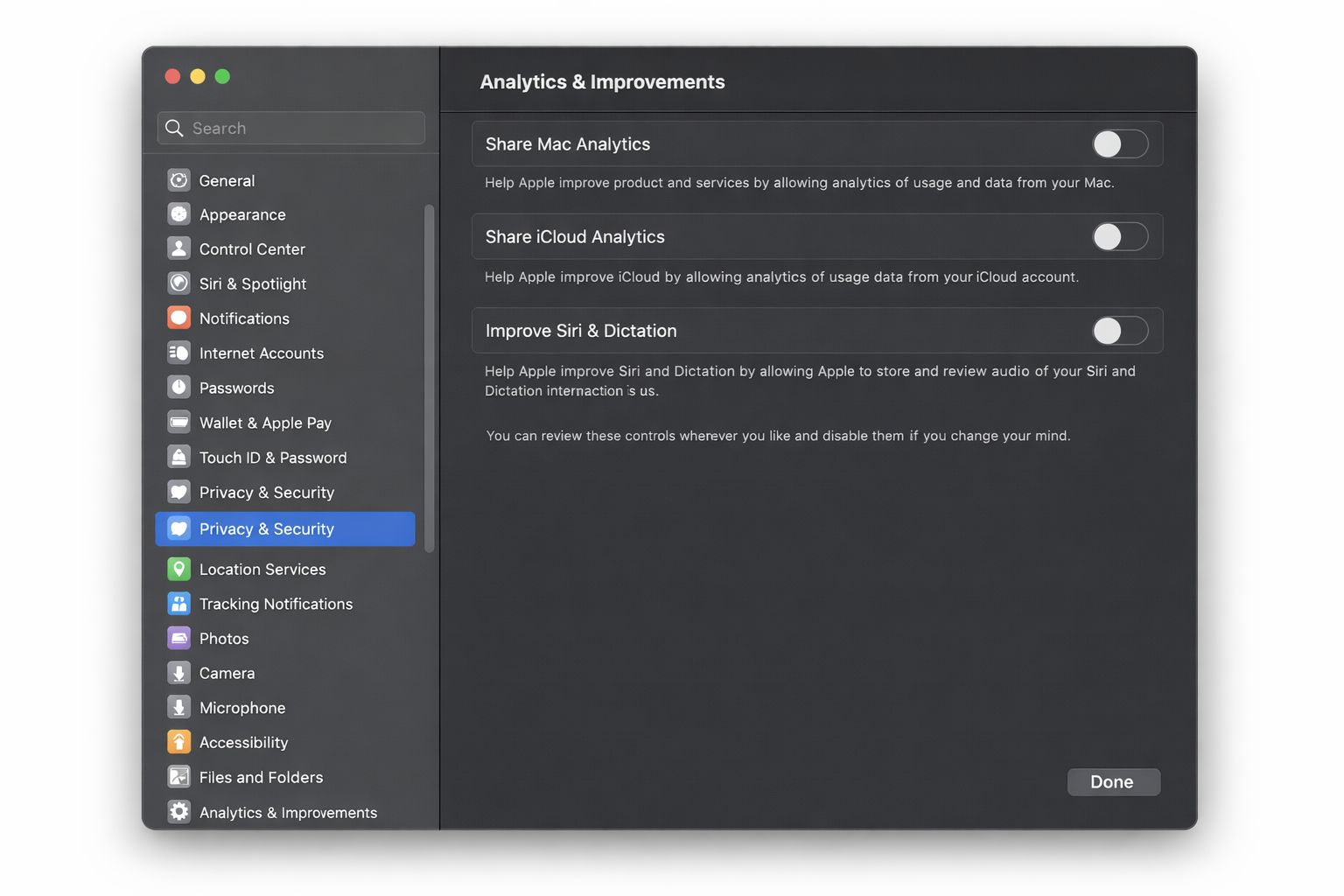Viewport: 1344px width, 896px height.
Task: Toggle Improve Siri & Dictation
Action: point(1119,331)
